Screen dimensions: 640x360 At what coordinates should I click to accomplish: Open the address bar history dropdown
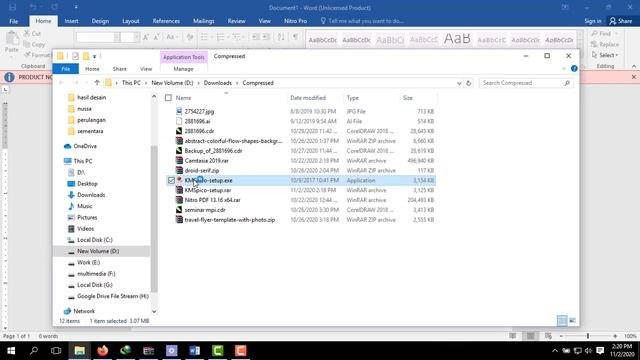coord(459,83)
